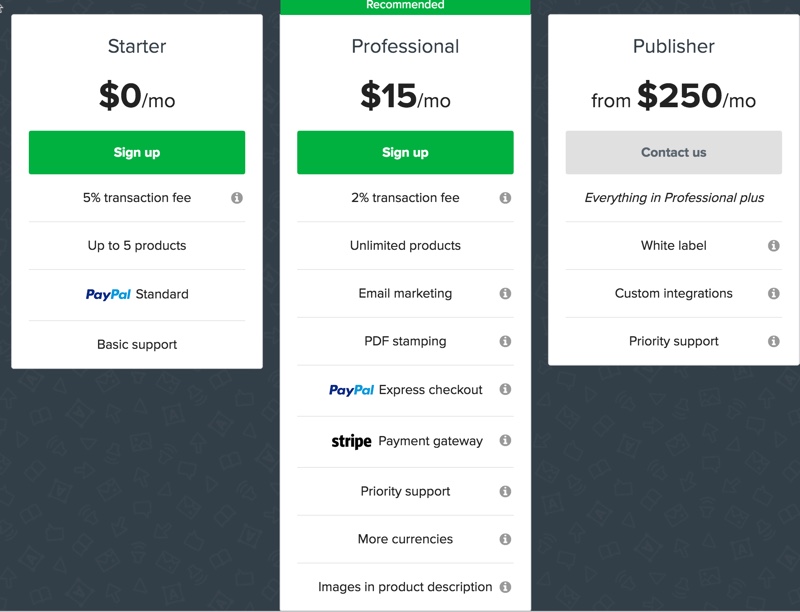Open the Custom integrations info icon
The height and width of the screenshot is (612, 800).
click(x=773, y=293)
